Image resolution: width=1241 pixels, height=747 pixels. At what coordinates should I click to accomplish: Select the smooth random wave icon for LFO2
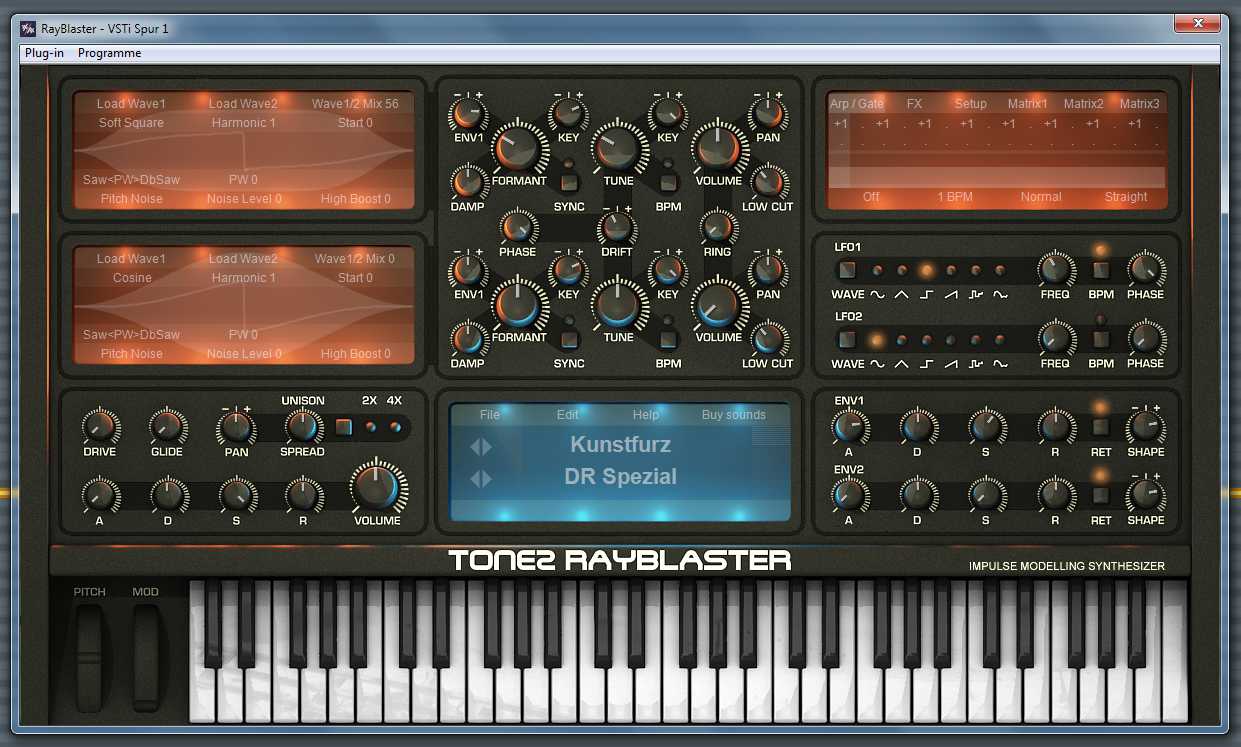click(x=1000, y=364)
